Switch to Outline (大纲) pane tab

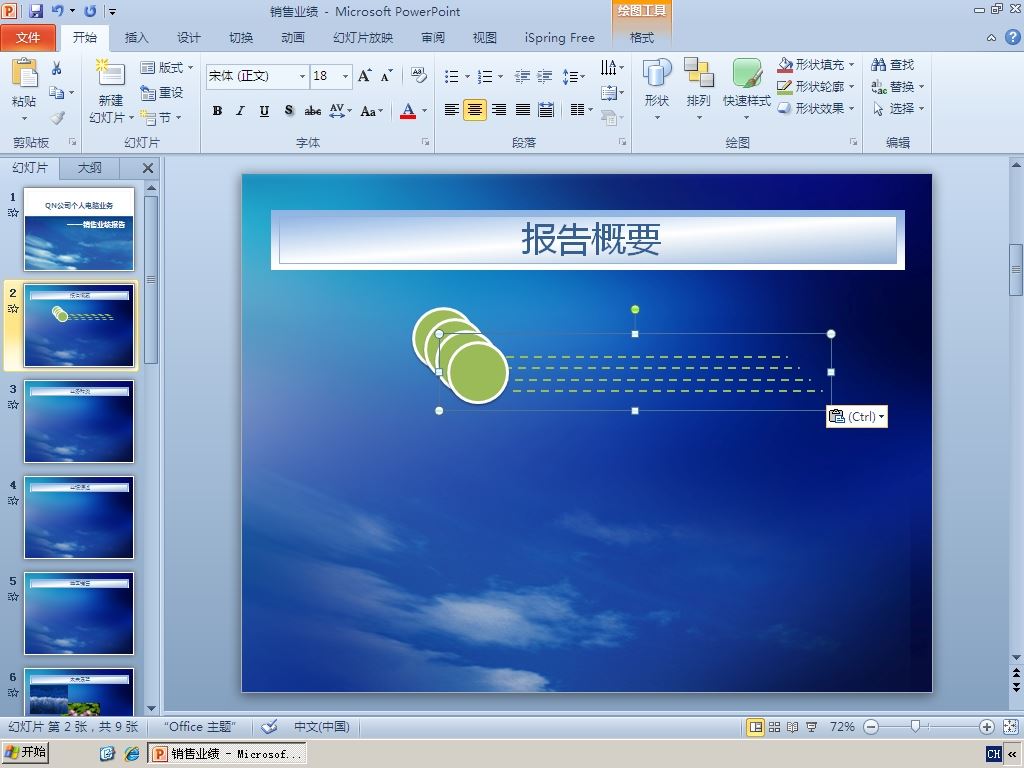point(89,168)
